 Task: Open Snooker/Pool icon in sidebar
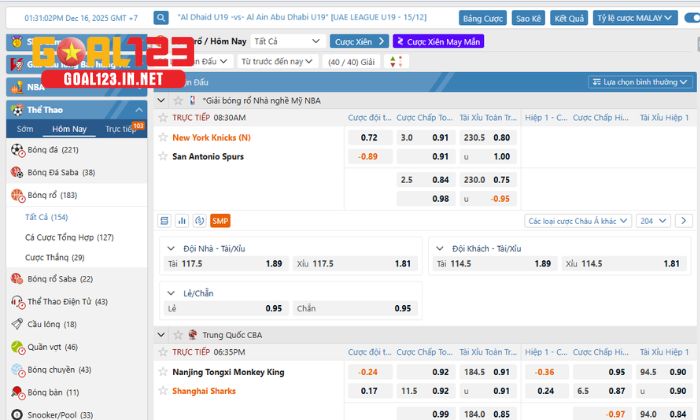click(x=17, y=415)
